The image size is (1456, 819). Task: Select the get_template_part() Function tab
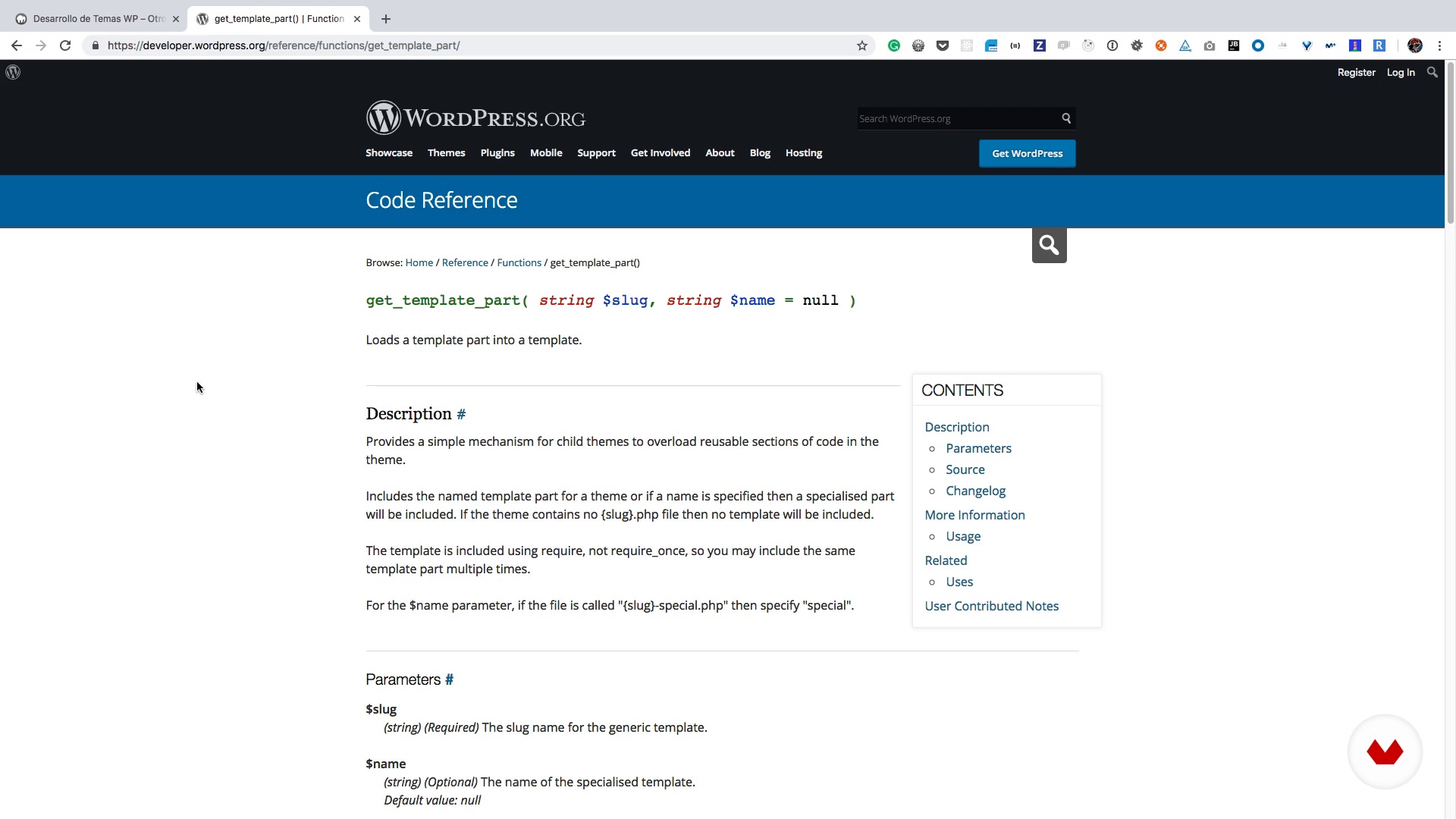coord(278,19)
